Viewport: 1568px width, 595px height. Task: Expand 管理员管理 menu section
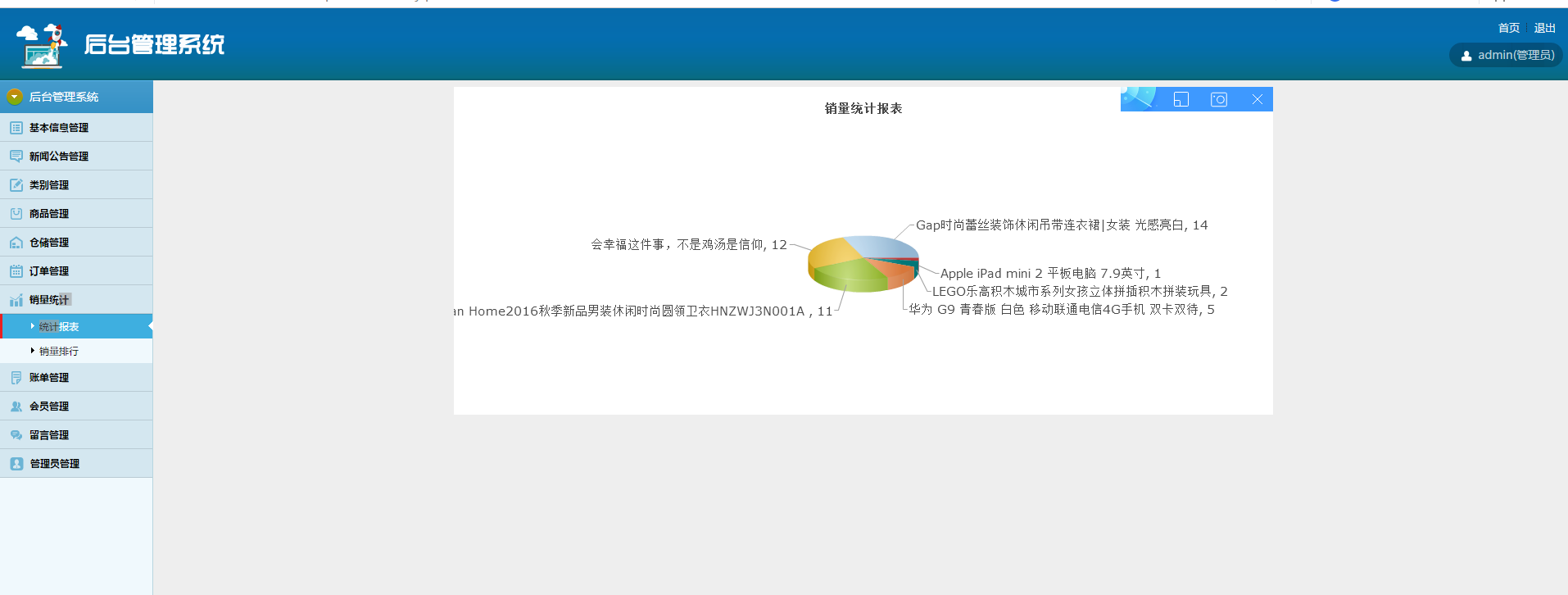[76, 464]
